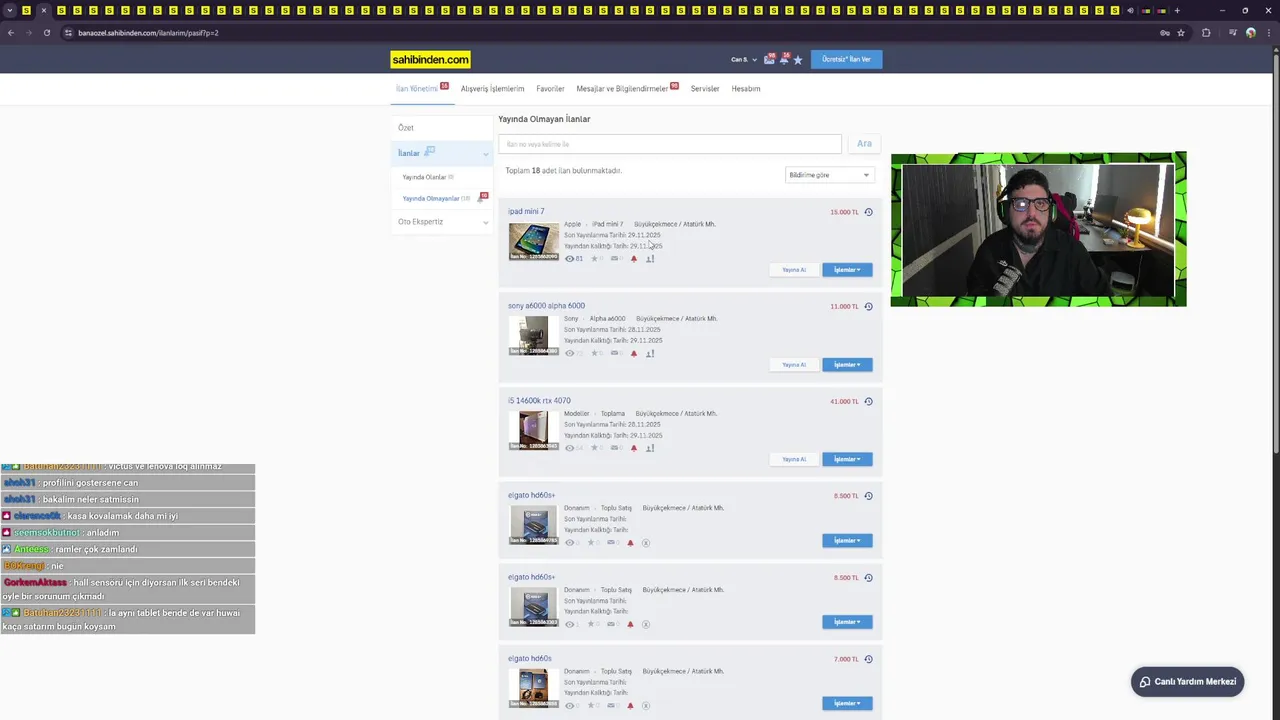1280x720 pixels.
Task: Expand the Oto Ekspertiz sidebar section
Action: pyautogui.click(x=486, y=222)
